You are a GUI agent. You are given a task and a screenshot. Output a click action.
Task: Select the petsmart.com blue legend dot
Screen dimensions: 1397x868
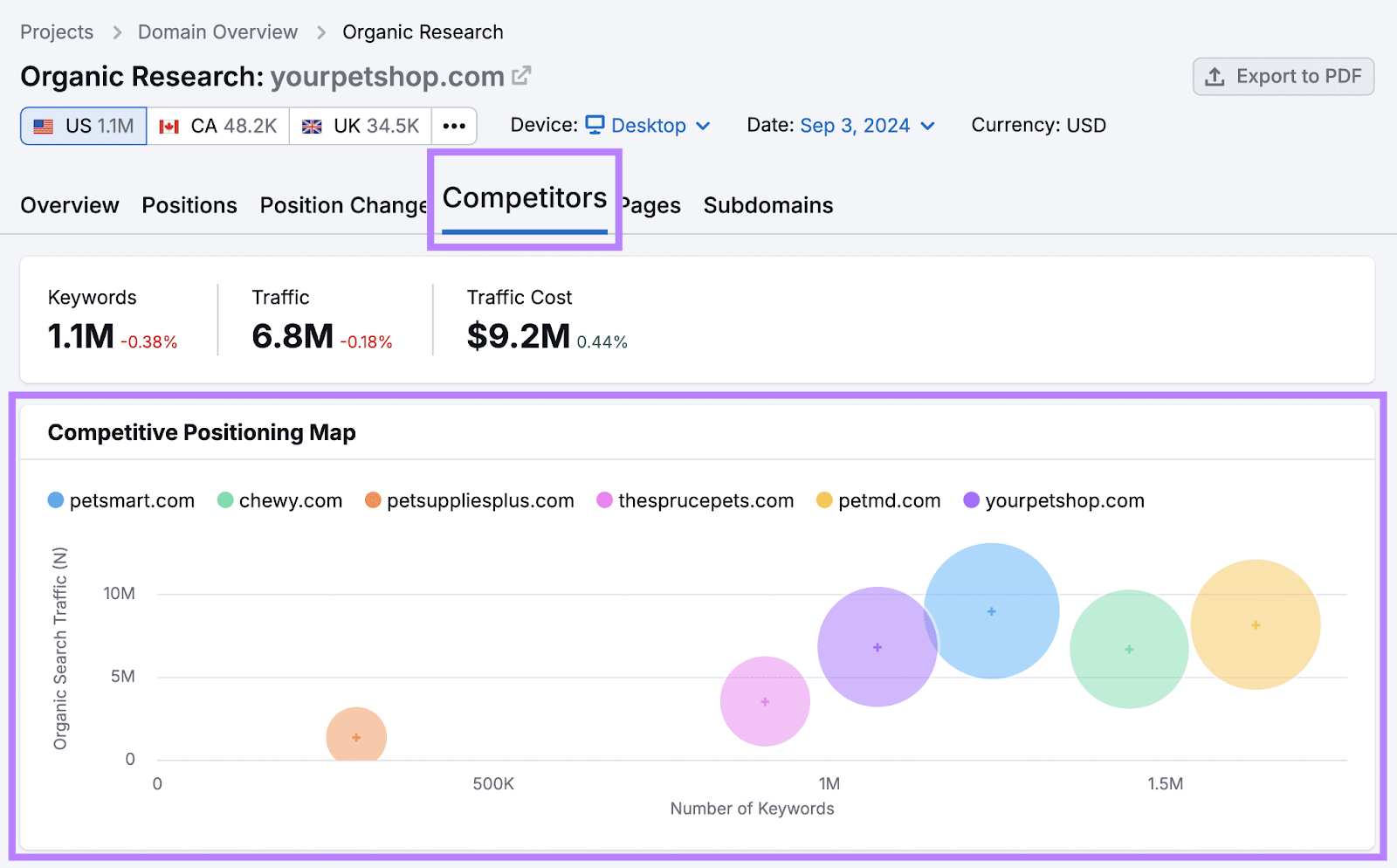(x=55, y=500)
